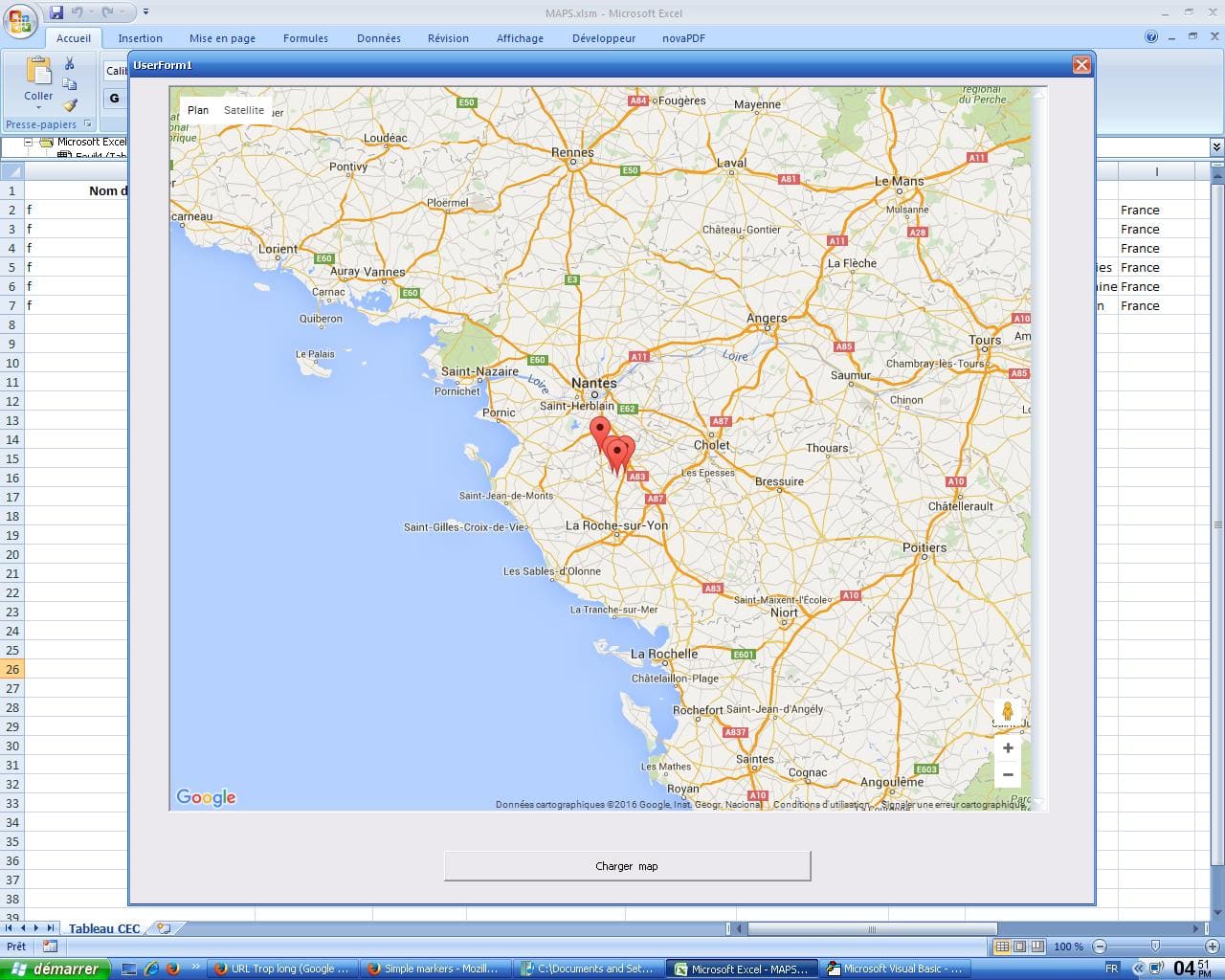Zoom in on the map with plus

pyautogui.click(x=1008, y=748)
